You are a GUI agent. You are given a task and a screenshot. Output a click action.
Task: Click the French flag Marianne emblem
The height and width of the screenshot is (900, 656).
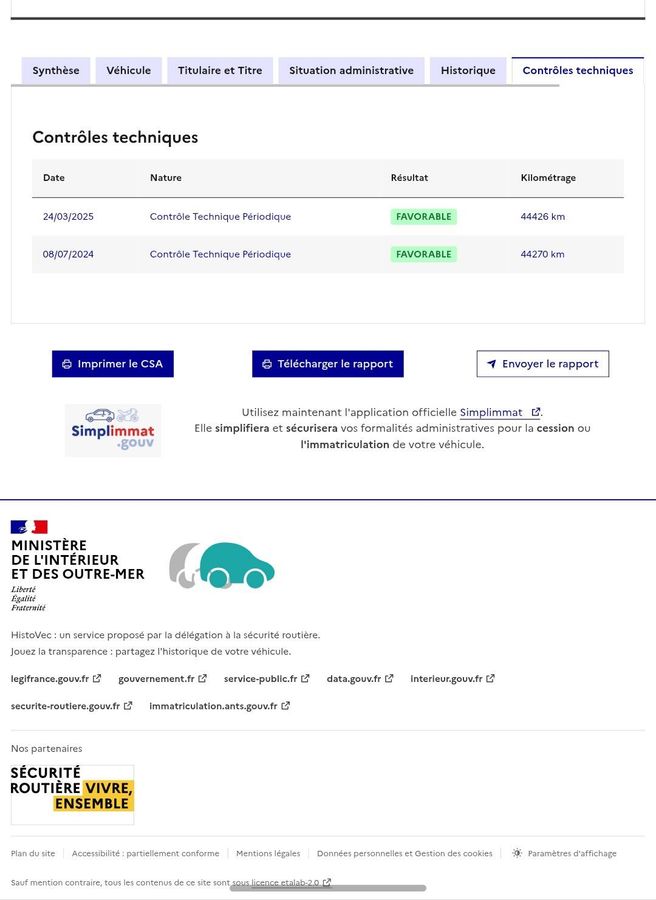[x=29, y=527]
